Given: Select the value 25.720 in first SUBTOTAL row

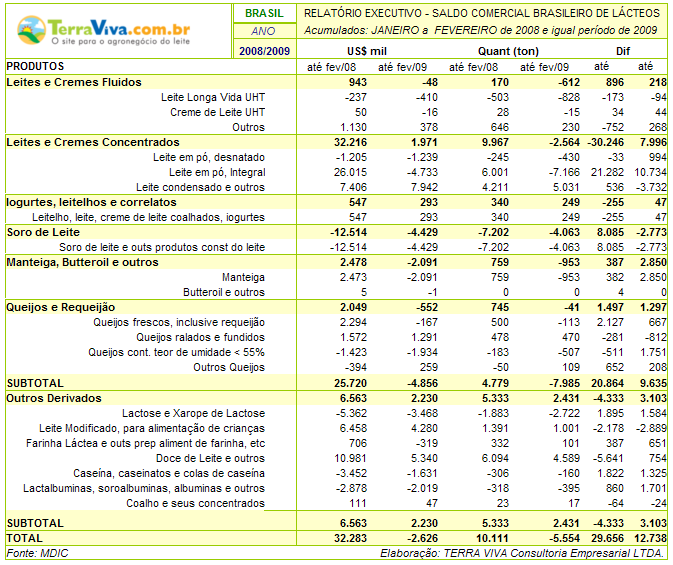Looking at the screenshot, I should (x=350, y=383).
